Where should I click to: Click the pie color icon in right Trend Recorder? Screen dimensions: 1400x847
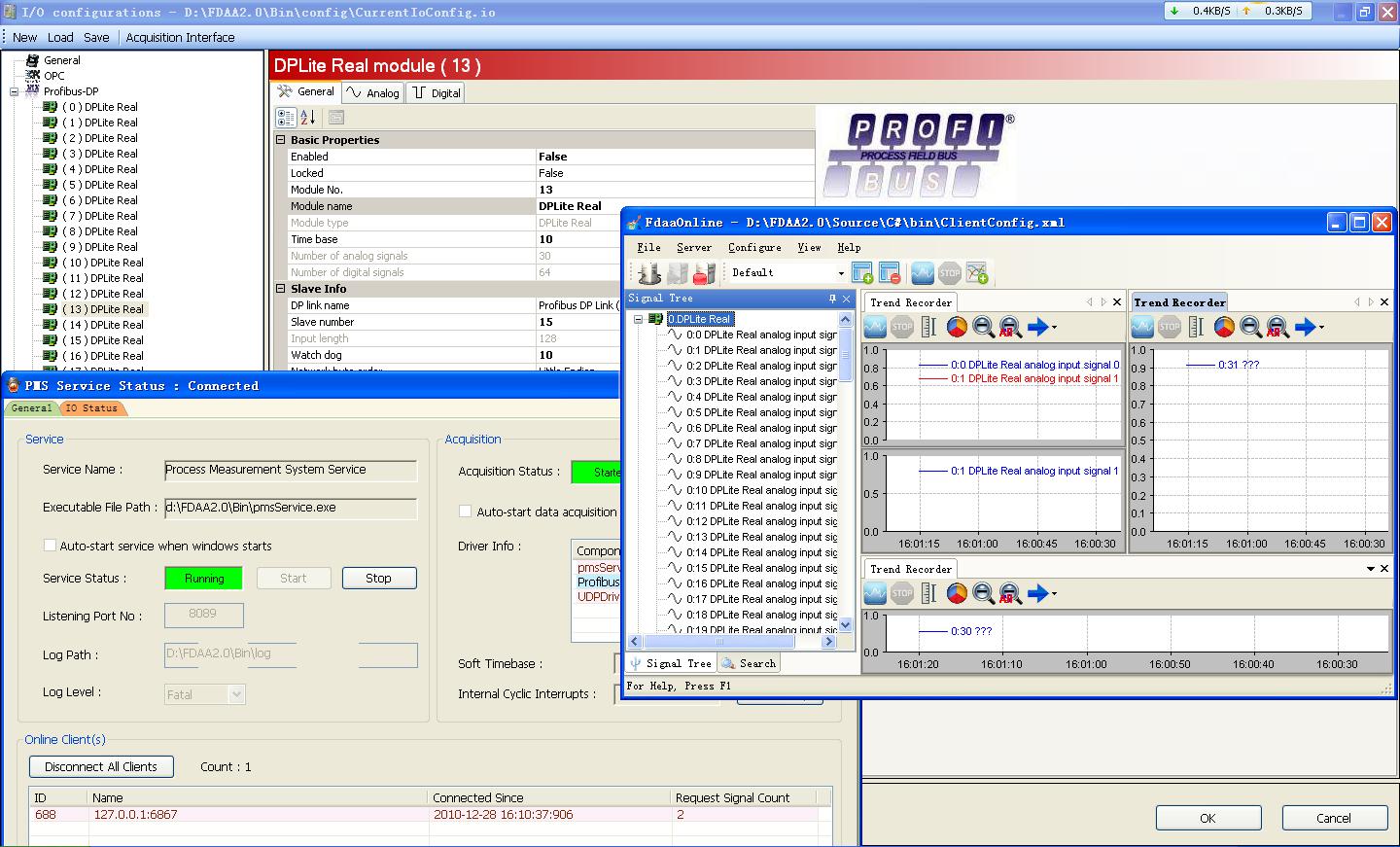(1224, 327)
